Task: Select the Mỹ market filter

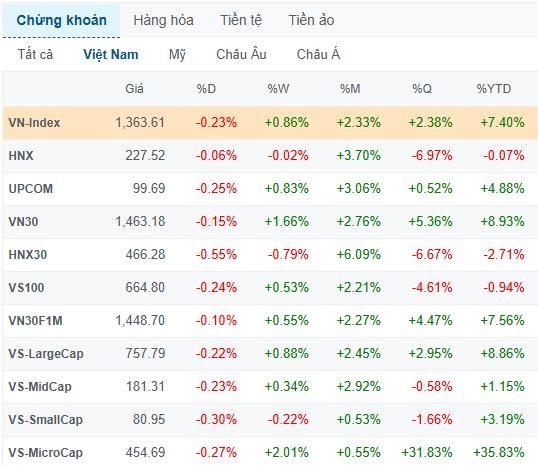Action: pyautogui.click(x=177, y=55)
